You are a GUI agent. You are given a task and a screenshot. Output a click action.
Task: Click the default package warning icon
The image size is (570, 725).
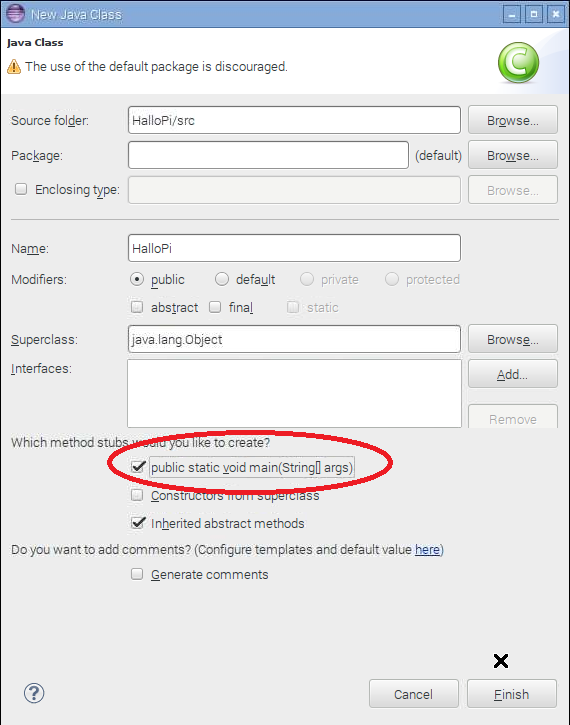point(14,67)
